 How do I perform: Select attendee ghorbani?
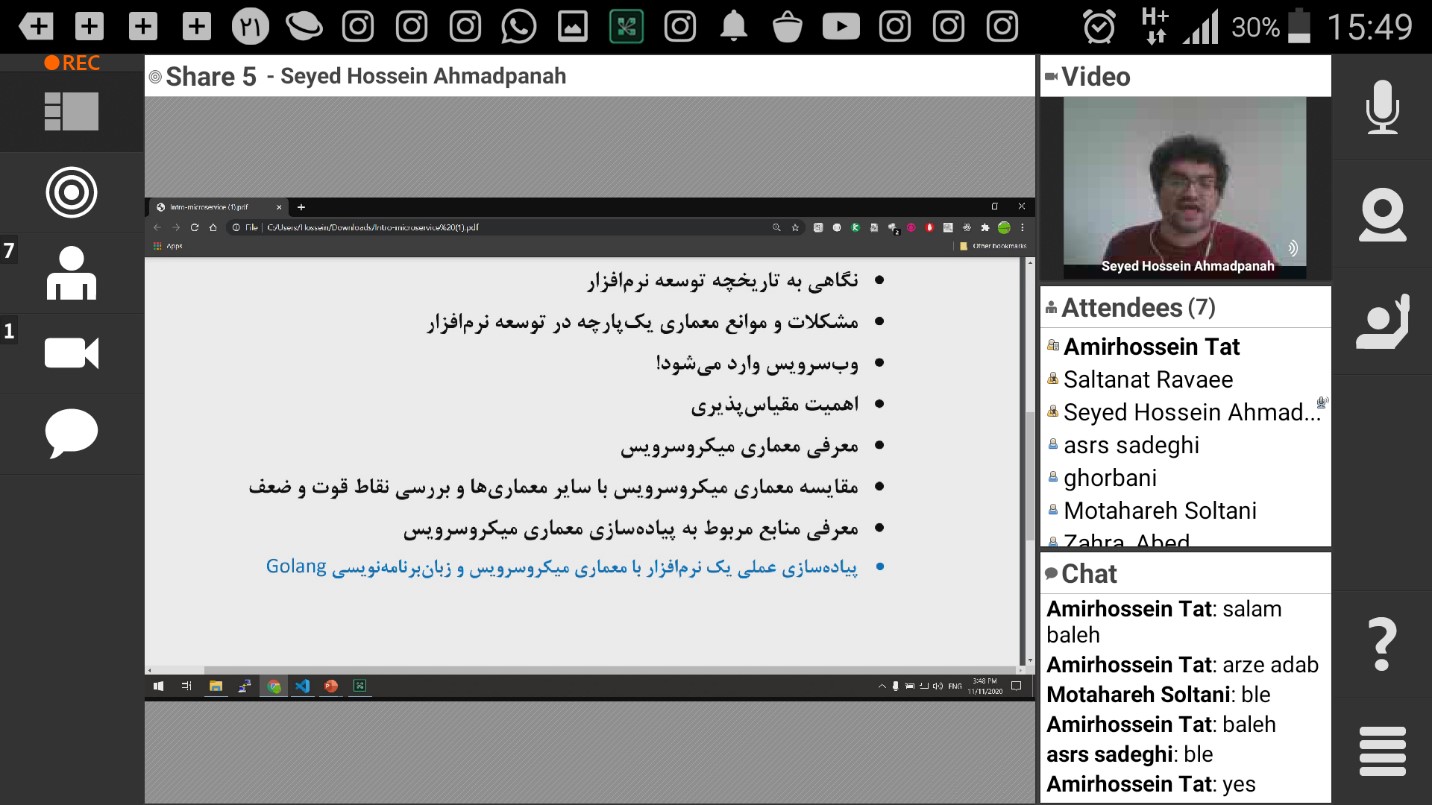pos(1110,478)
